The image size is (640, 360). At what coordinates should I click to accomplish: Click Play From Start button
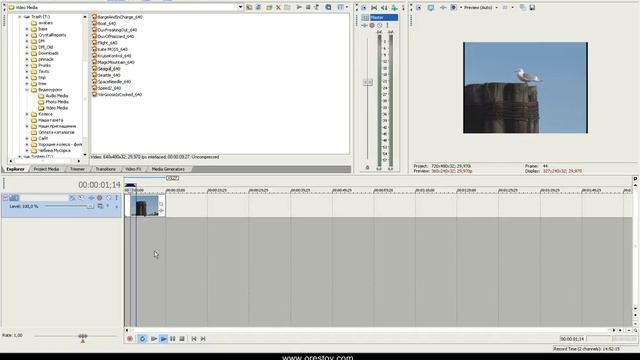coord(154,339)
